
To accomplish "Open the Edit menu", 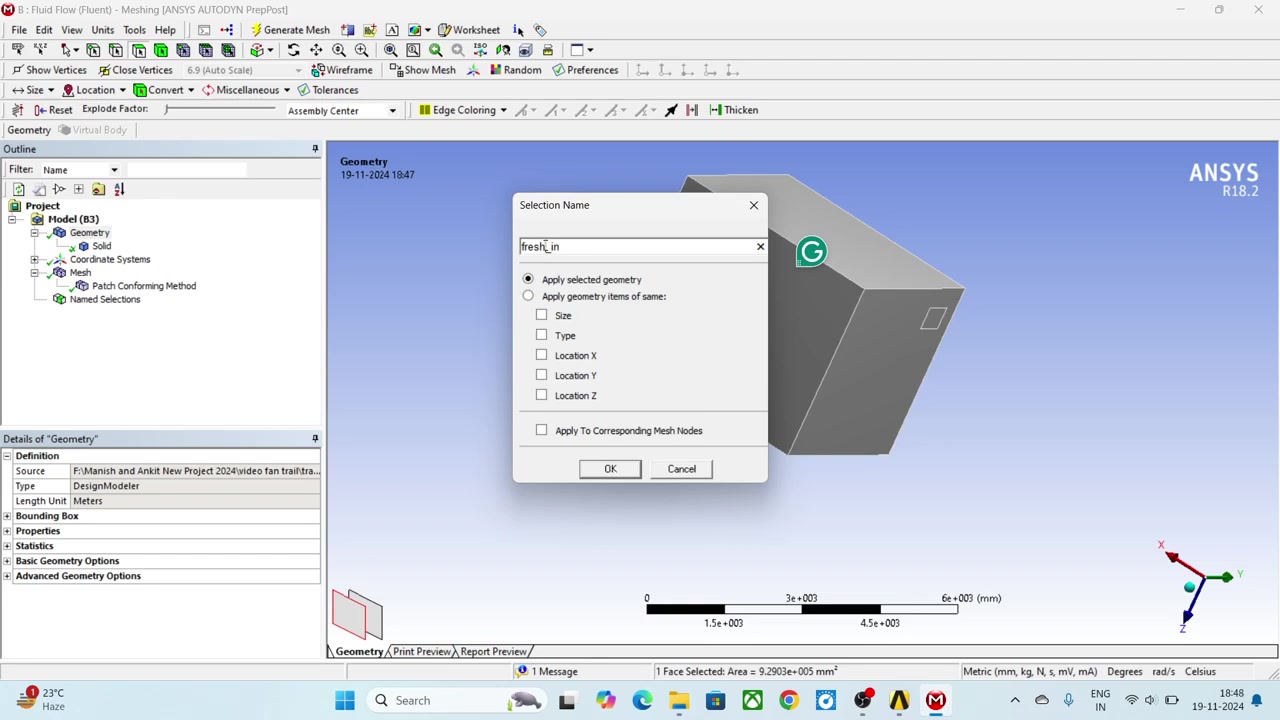I will click(x=44, y=30).
